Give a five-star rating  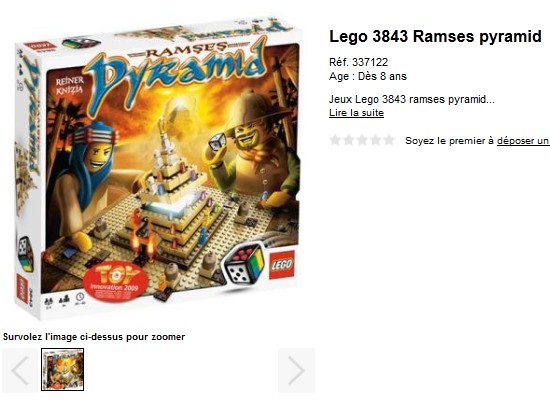tap(389, 140)
